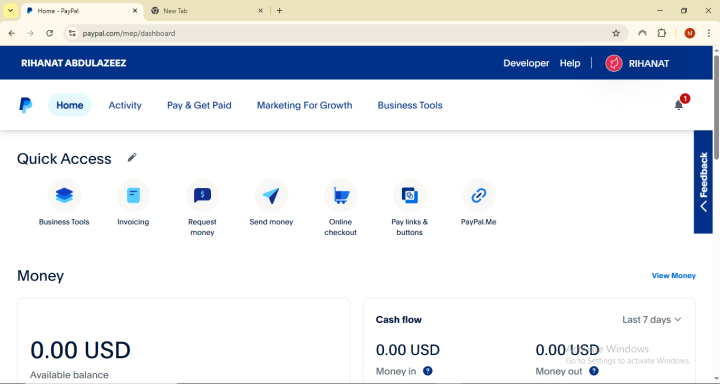Close the Home - PayPal tab
This screenshot has width=720, height=384.
click(135, 11)
